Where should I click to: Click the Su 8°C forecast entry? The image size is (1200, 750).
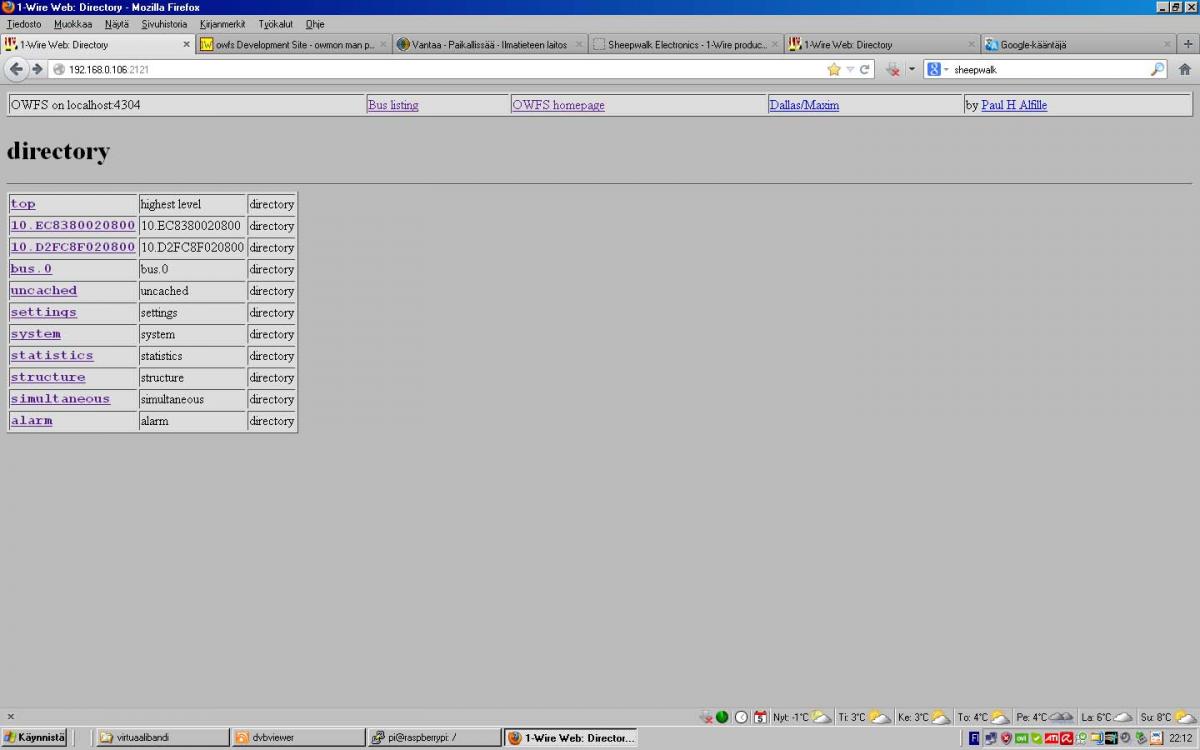[x=1169, y=717]
